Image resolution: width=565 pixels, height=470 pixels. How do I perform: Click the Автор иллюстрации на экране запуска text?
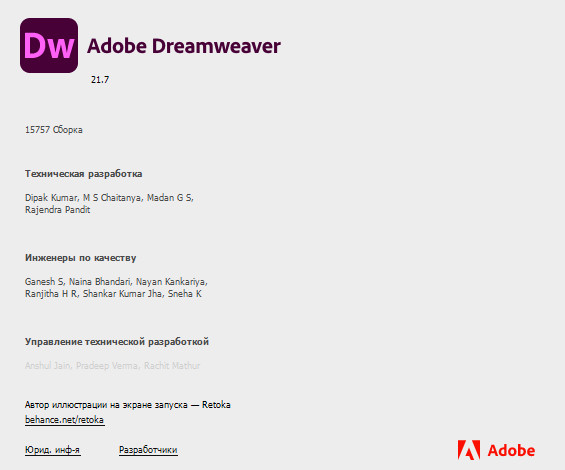pyautogui.click(x=128, y=405)
